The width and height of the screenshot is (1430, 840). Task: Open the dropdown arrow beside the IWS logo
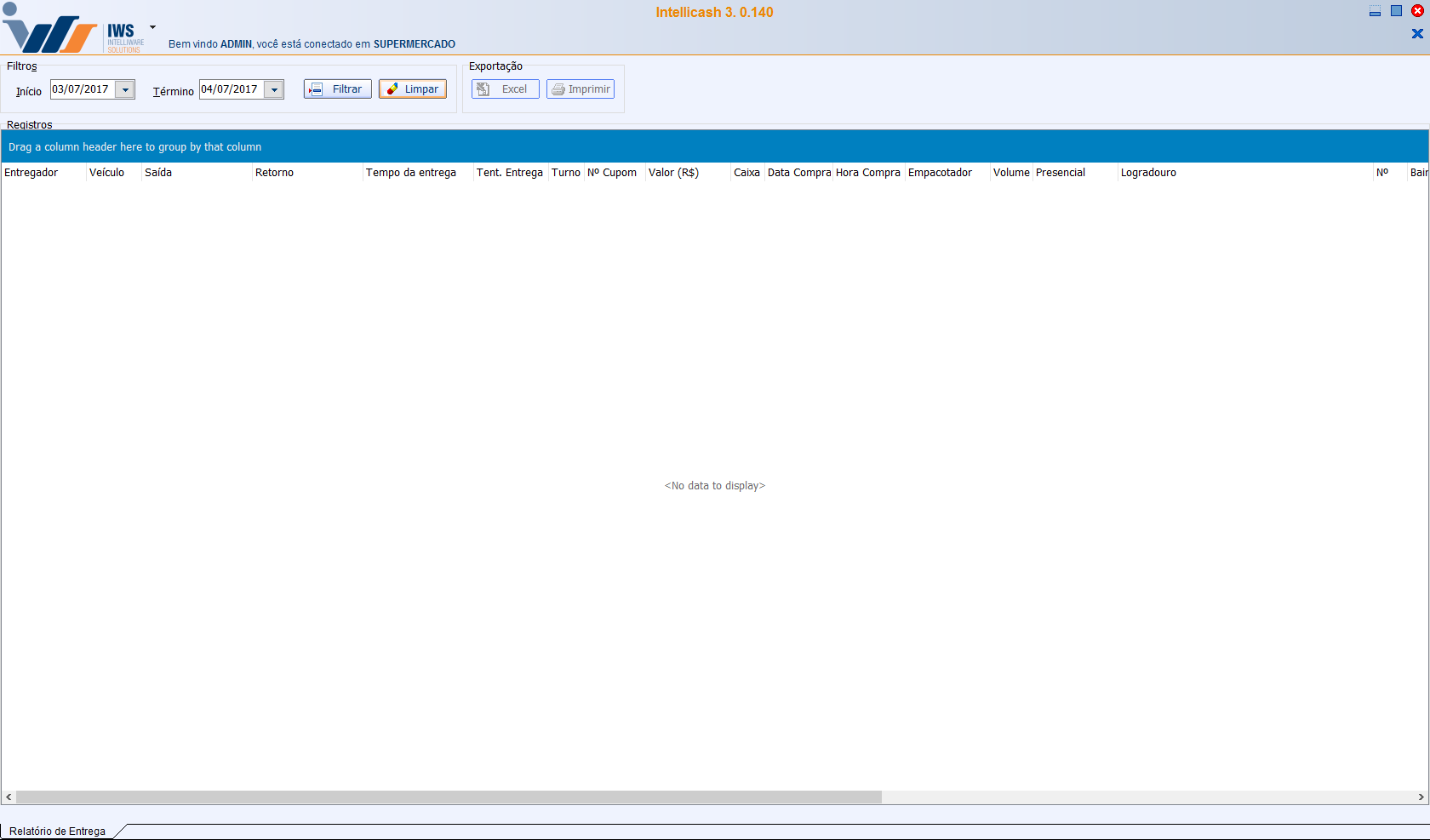[x=152, y=27]
